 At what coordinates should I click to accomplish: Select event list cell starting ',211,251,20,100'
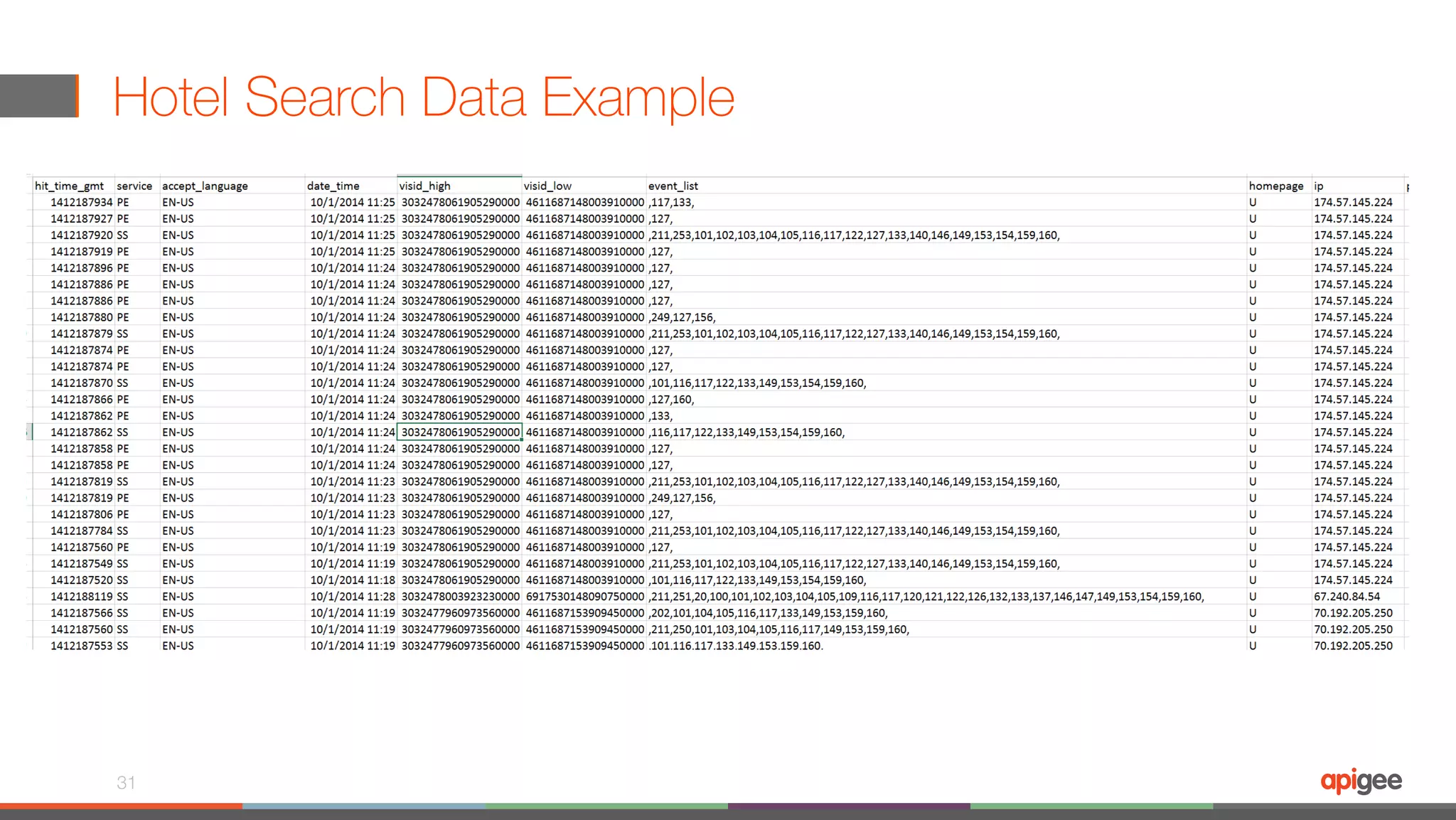946,596
